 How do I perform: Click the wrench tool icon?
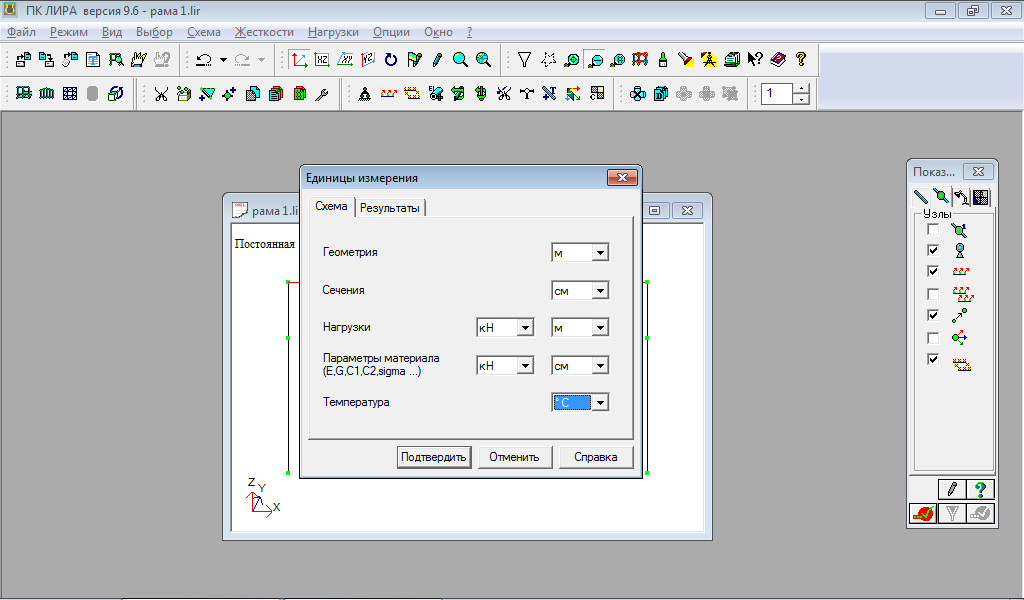click(x=321, y=94)
